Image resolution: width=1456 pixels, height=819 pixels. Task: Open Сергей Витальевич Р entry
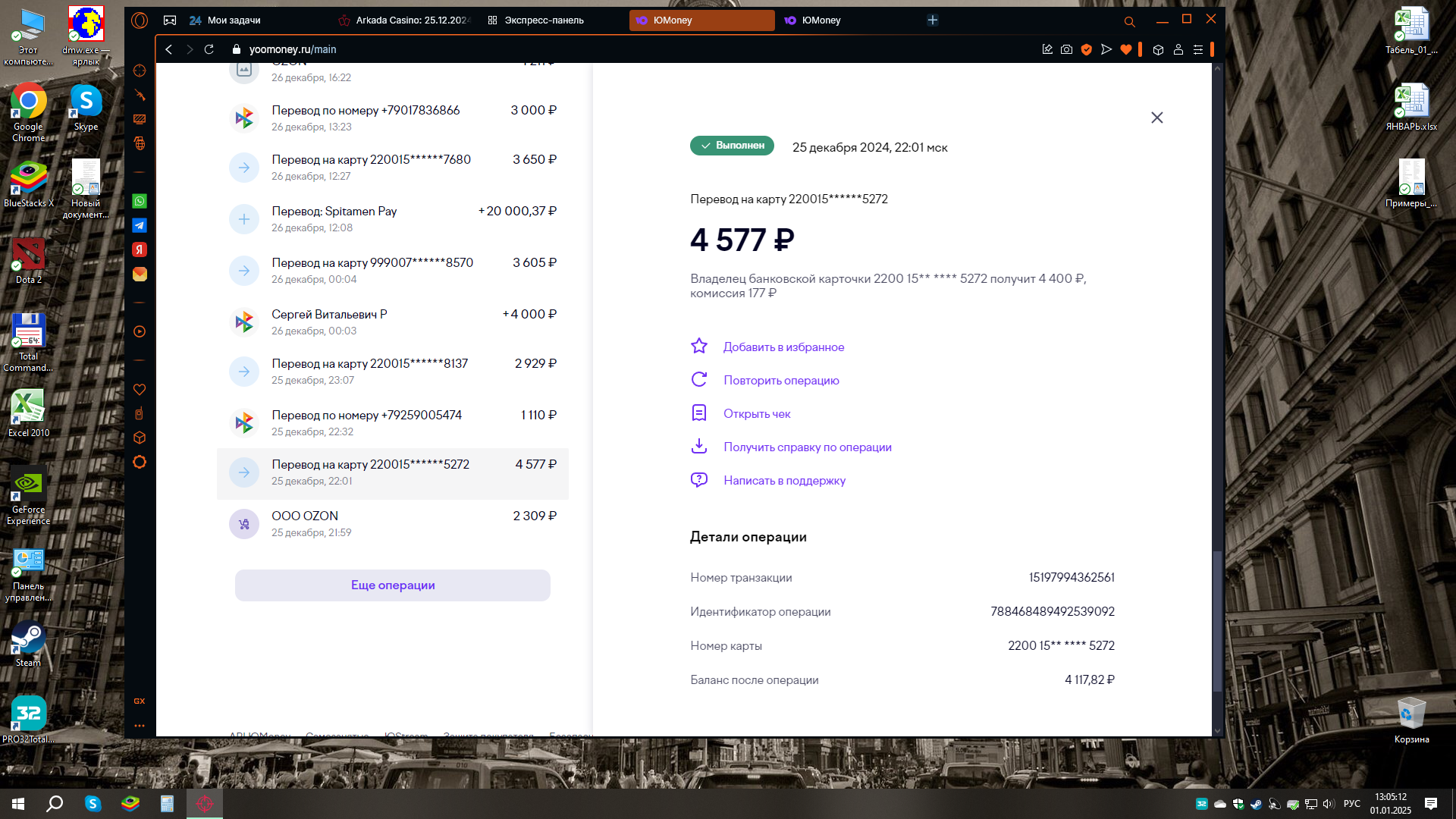point(393,322)
